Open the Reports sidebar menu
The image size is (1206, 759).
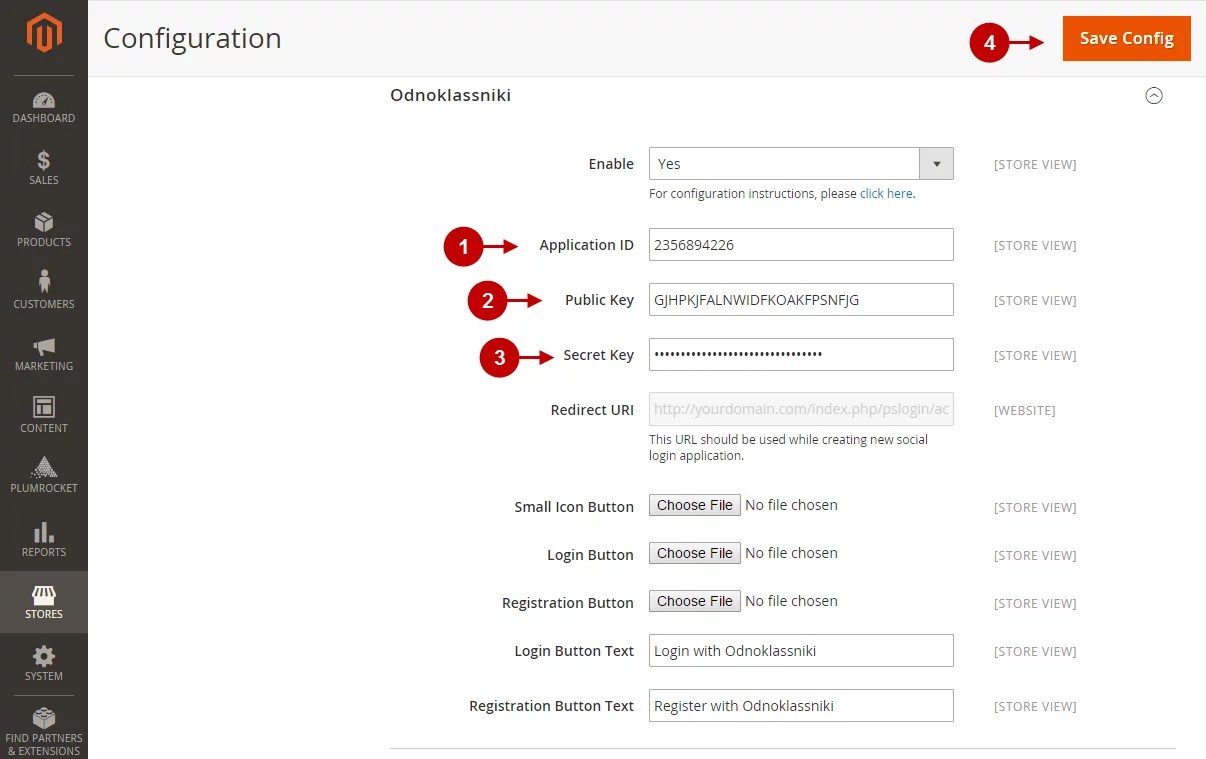[x=44, y=540]
